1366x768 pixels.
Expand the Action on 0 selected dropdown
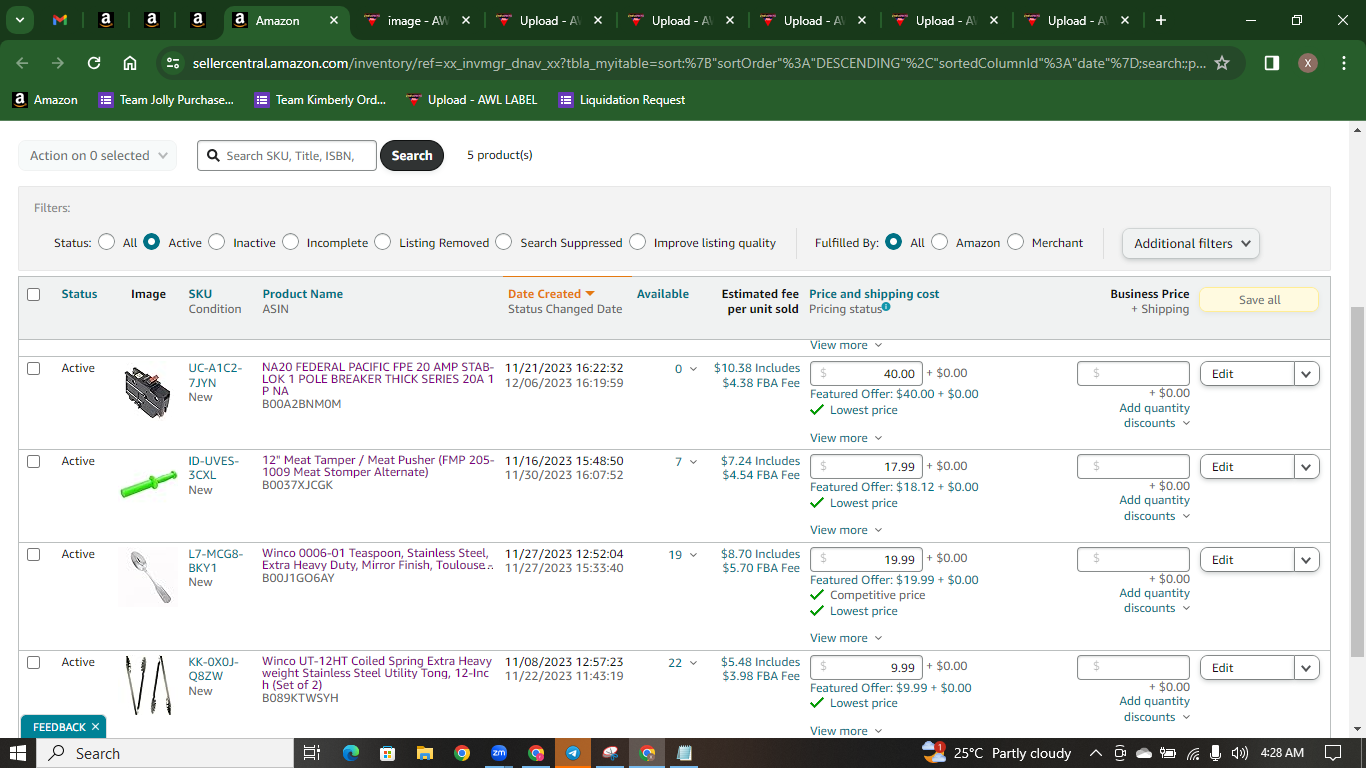click(x=98, y=155)
